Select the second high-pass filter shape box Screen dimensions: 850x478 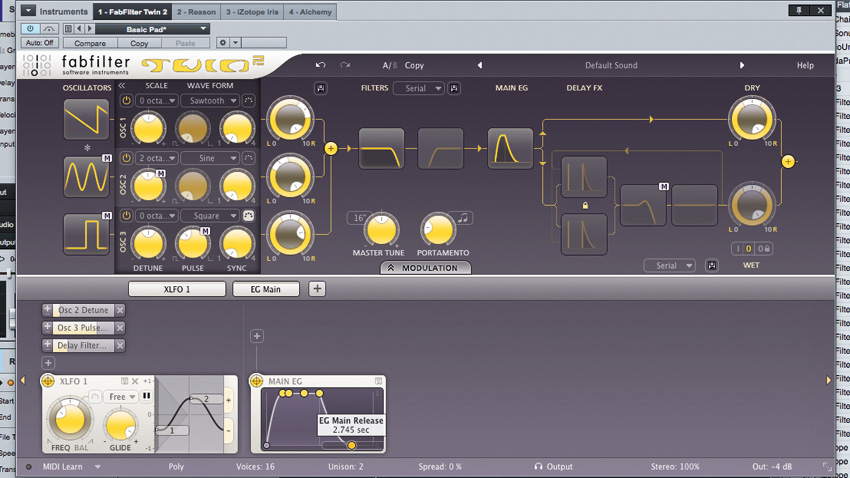(440, 148)
